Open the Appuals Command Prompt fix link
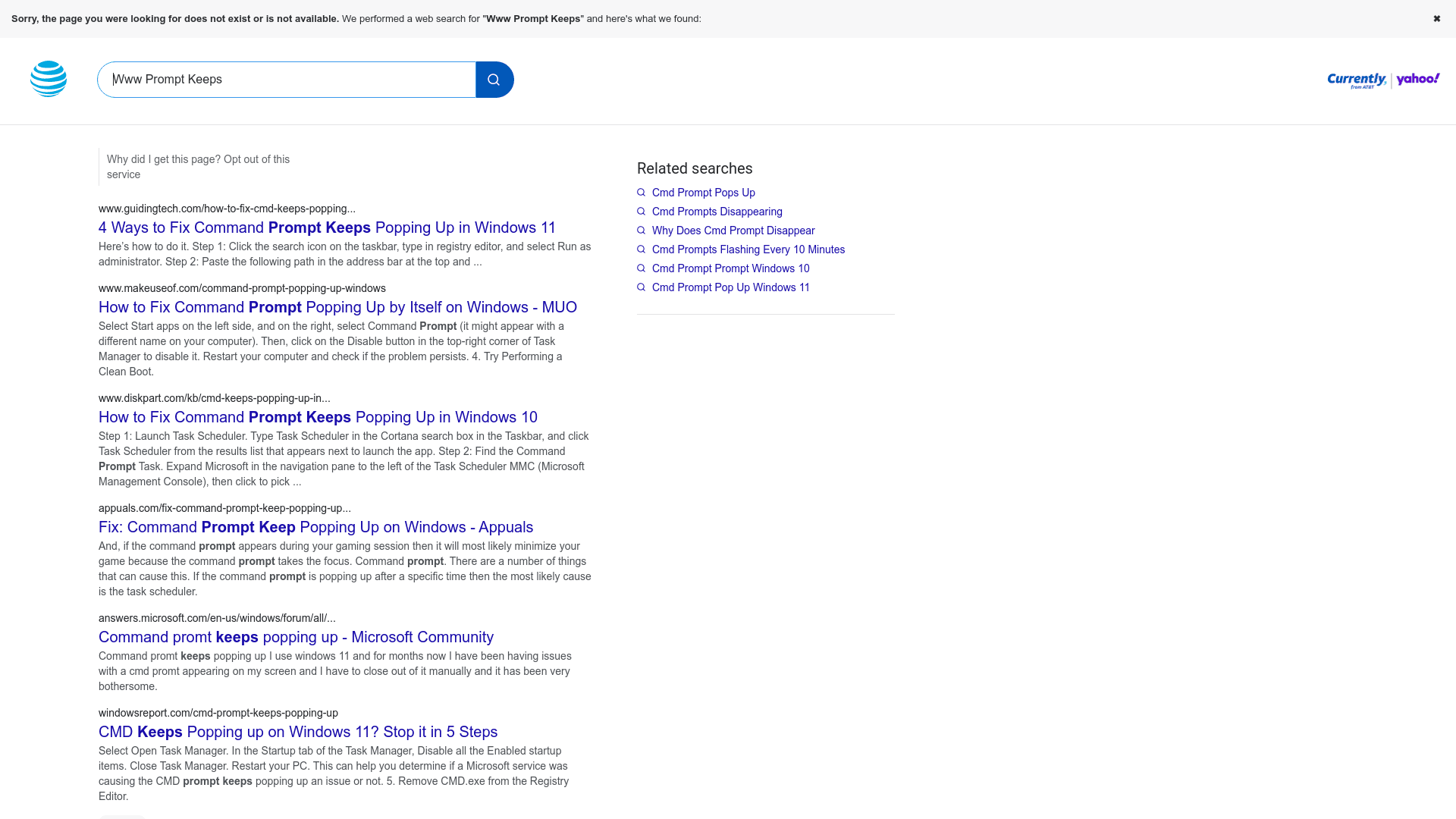1456x819 pixels. click(315, 527)
